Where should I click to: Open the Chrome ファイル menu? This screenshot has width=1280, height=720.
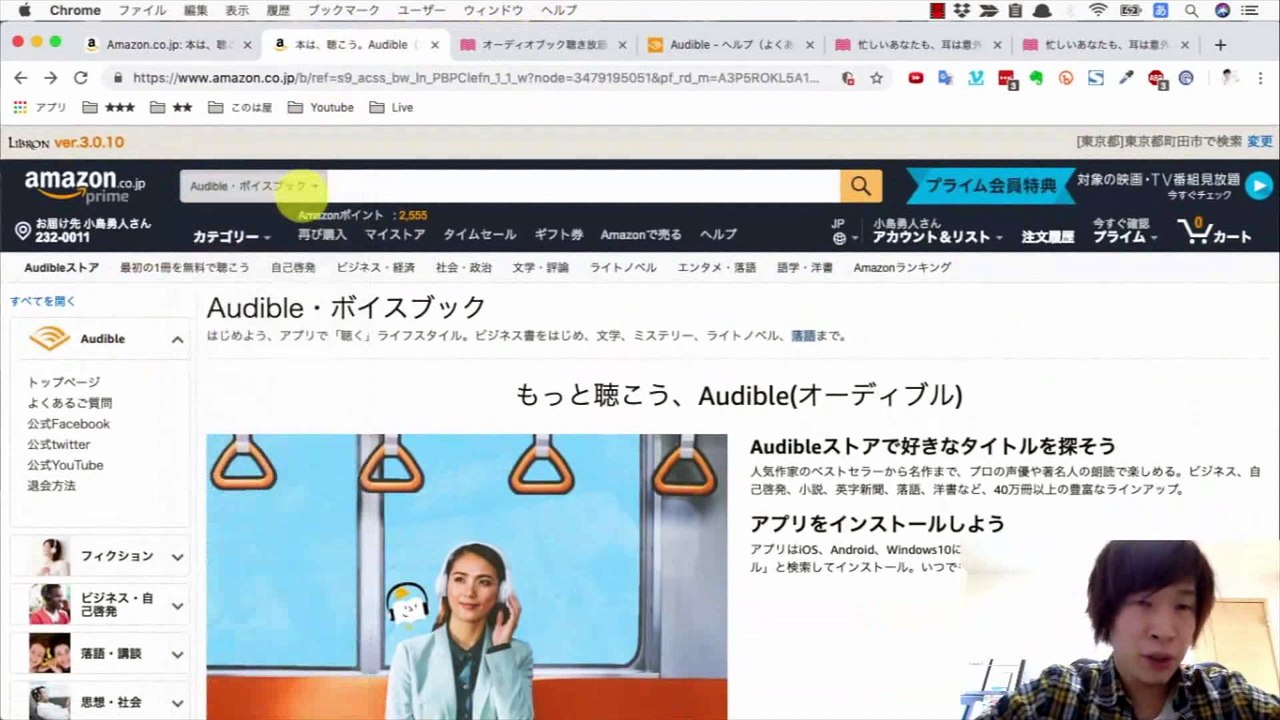[142, 11]
